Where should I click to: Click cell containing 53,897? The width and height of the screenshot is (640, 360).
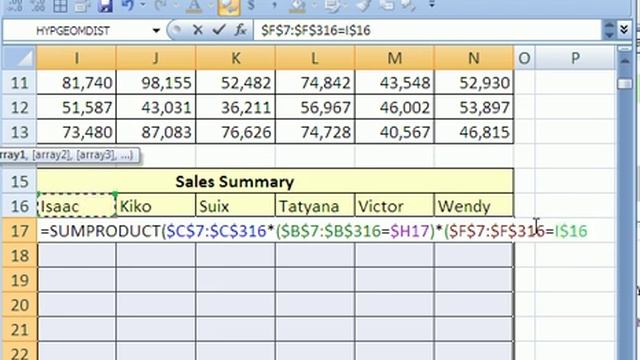[474, 107]
